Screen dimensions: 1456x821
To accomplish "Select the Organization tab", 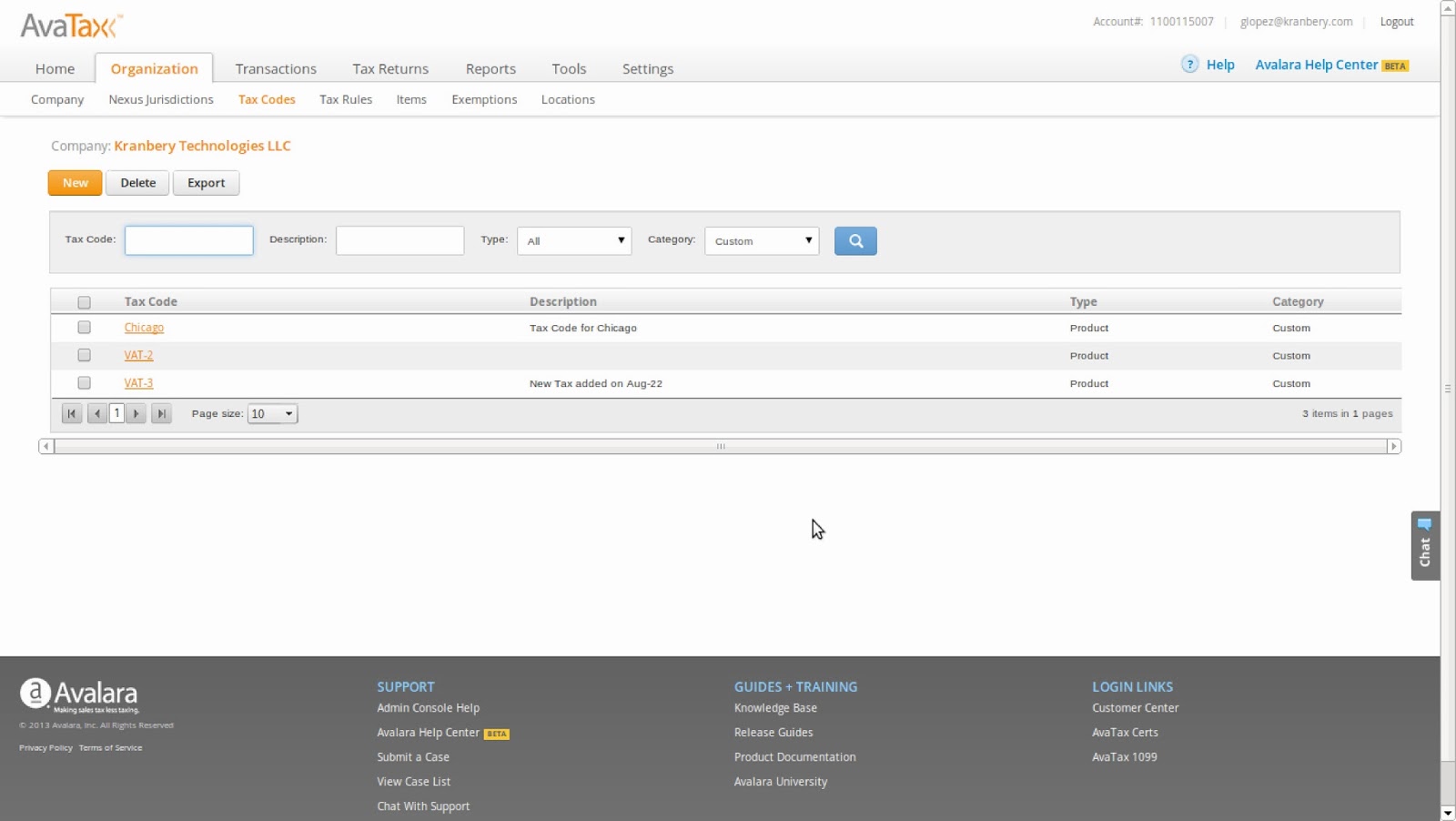I will click(155, 68).
